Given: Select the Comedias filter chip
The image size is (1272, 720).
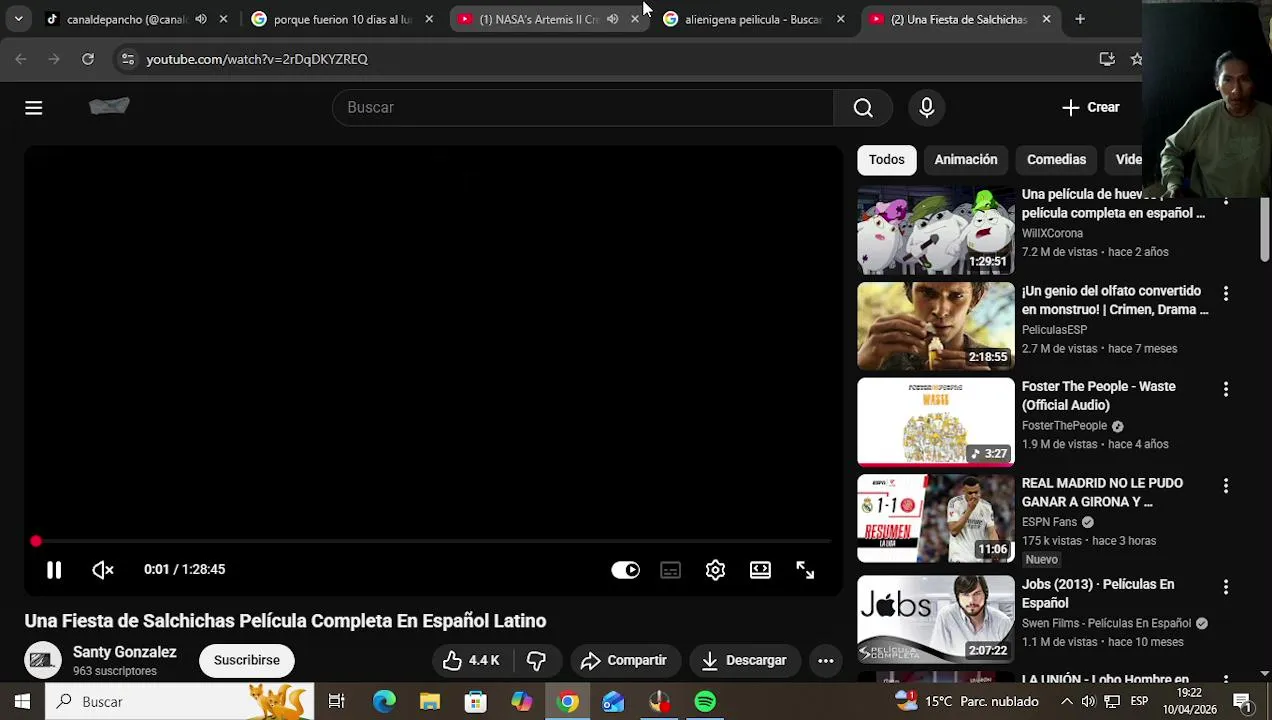Looking at the screenshot, I should coord(1056,160).
